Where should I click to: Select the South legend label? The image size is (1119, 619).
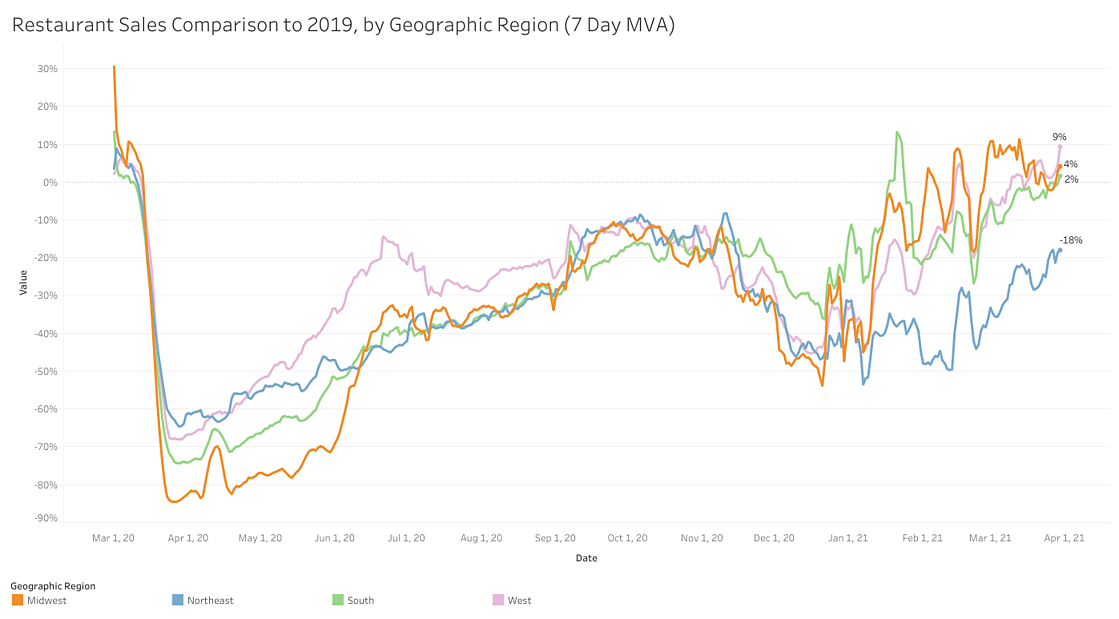pos(361,600)
